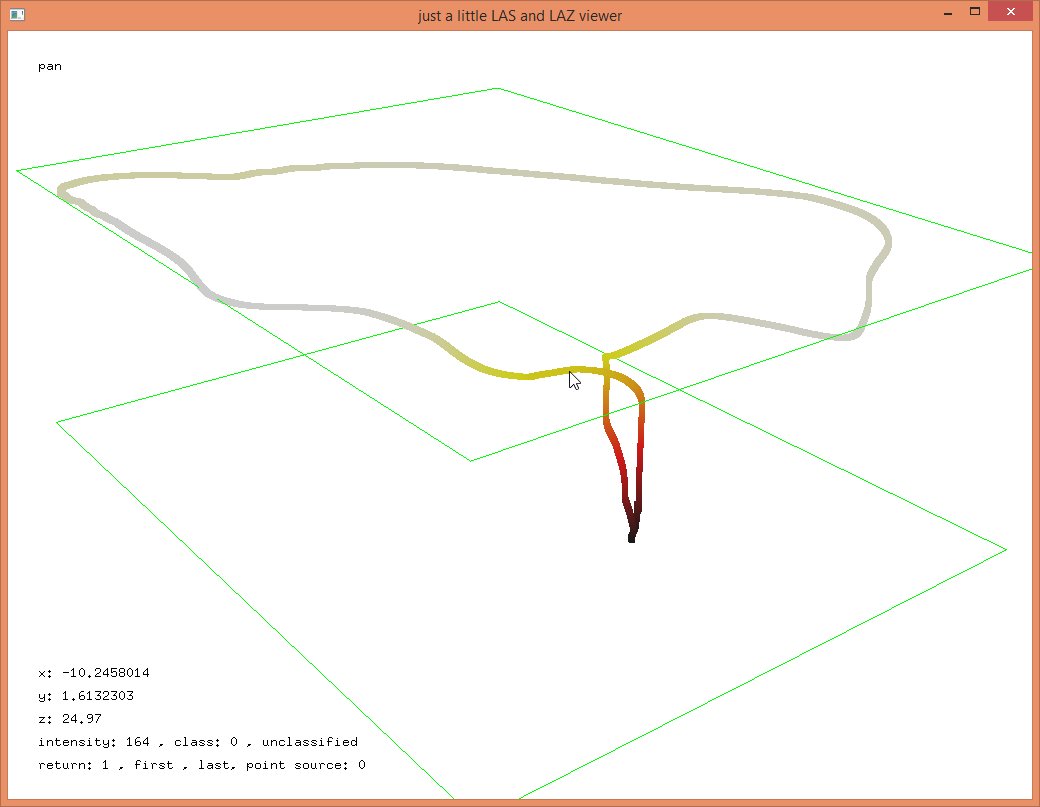
Task: Click the 'pan' mode label
Action: pyautogui.click(x=50, y=67)
